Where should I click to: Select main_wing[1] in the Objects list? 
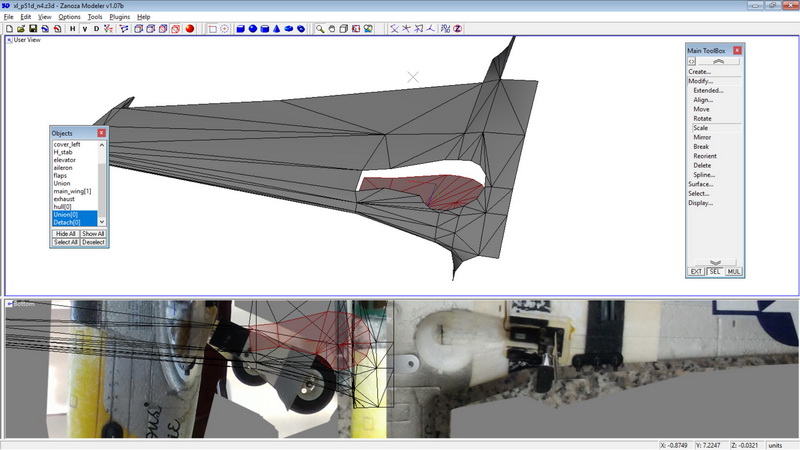pyautogui.click(x=72, y=191)
